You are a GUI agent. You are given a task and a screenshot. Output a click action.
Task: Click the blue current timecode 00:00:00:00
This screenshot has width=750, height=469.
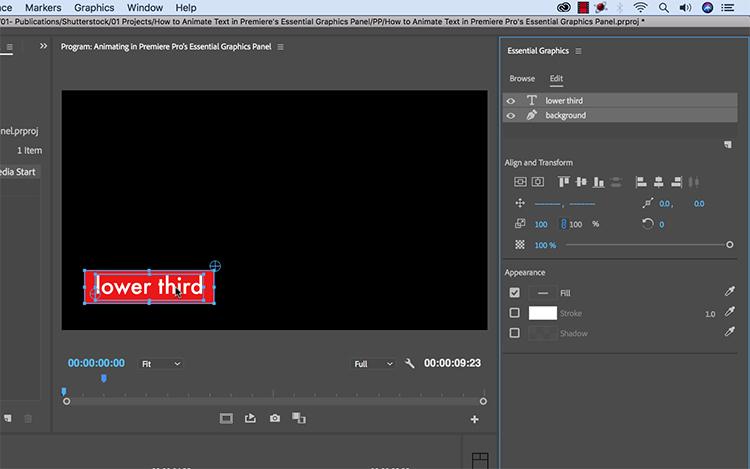click(x=96, y=363)
